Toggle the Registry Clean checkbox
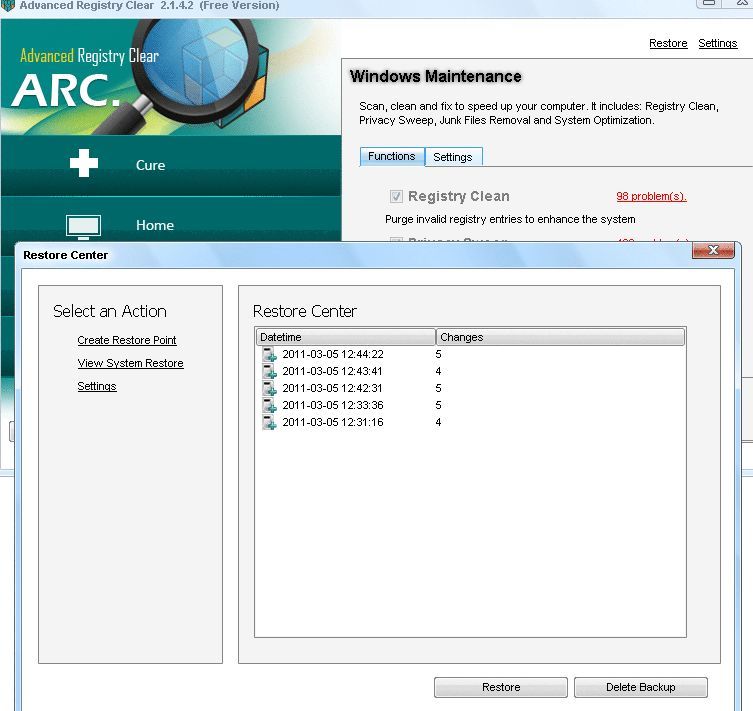 pyautogui.click(x=396, y=196)
